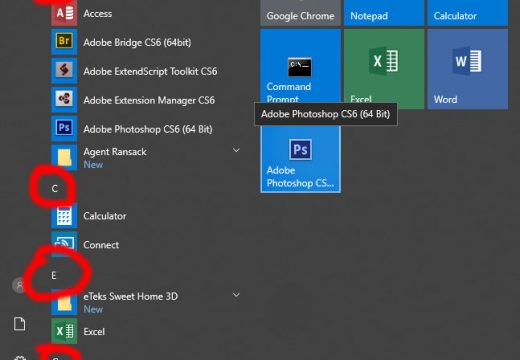Expand the Agent Ransack folder chevron
The width and height of the screenshot is (520, 360).
point(236,150)
